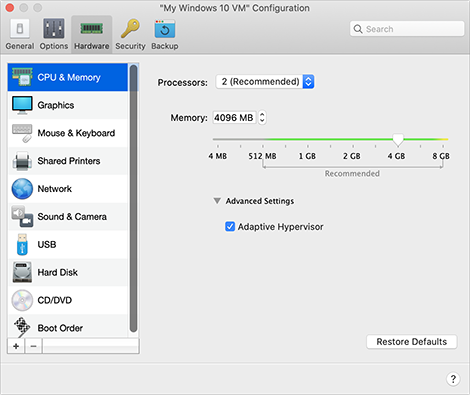Click the Memory stepper arrows

tap(262, 118)
